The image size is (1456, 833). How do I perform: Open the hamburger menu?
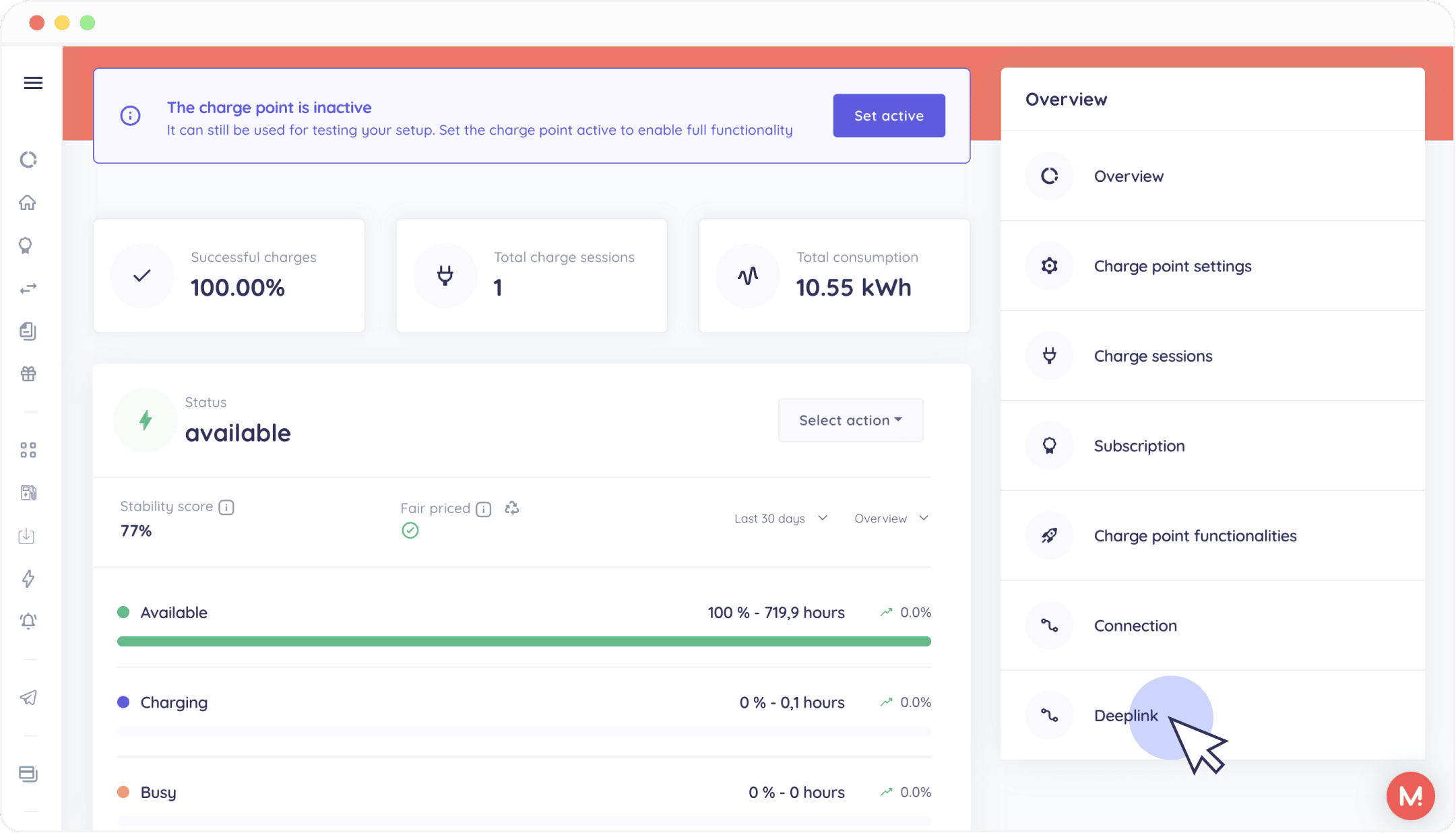click(x=33, y=83)
